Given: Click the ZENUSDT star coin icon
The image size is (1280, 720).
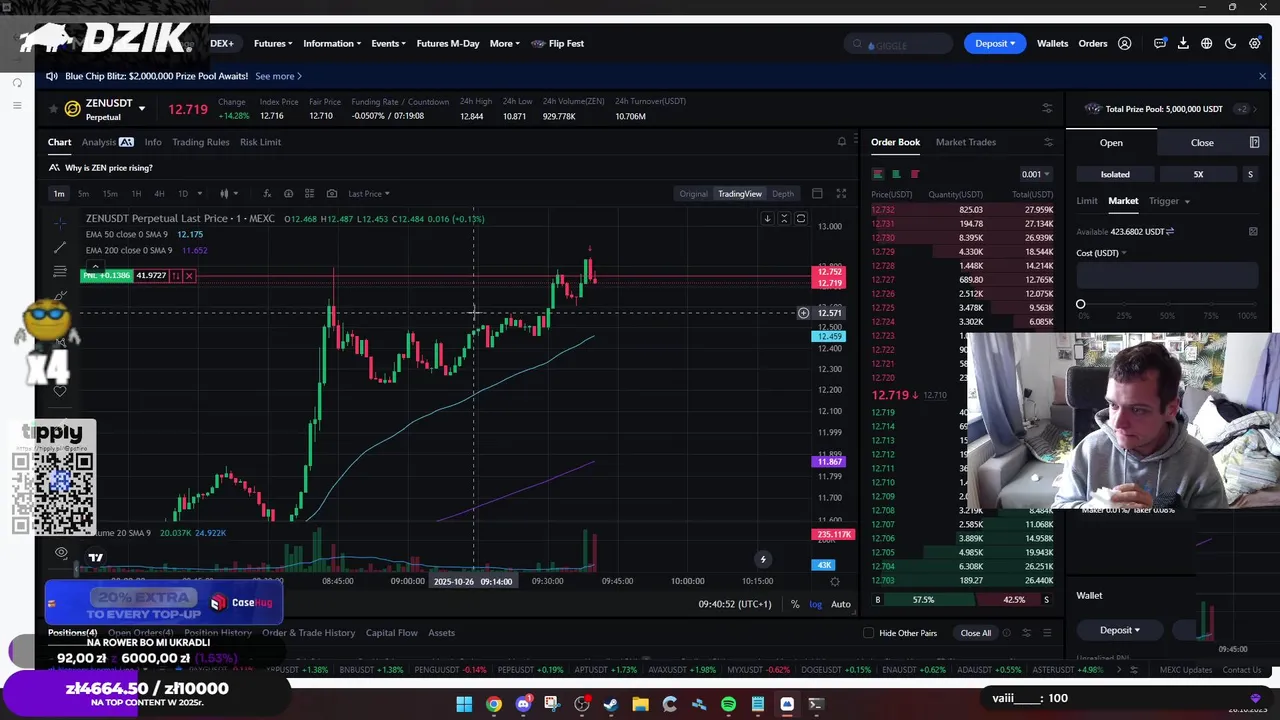Looking at the screenshot, I should (72, 109).
